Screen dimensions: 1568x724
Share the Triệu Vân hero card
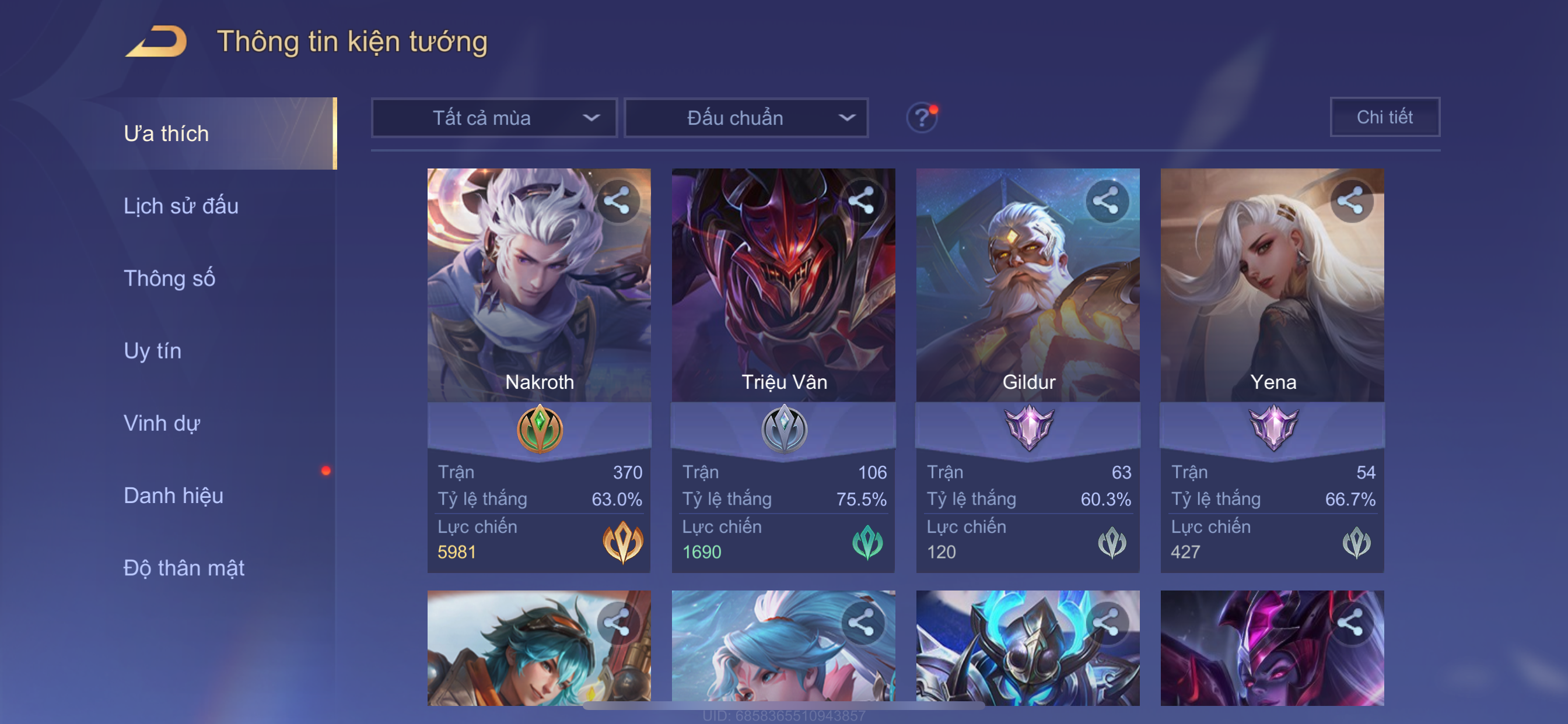click(x=862, y=201)
